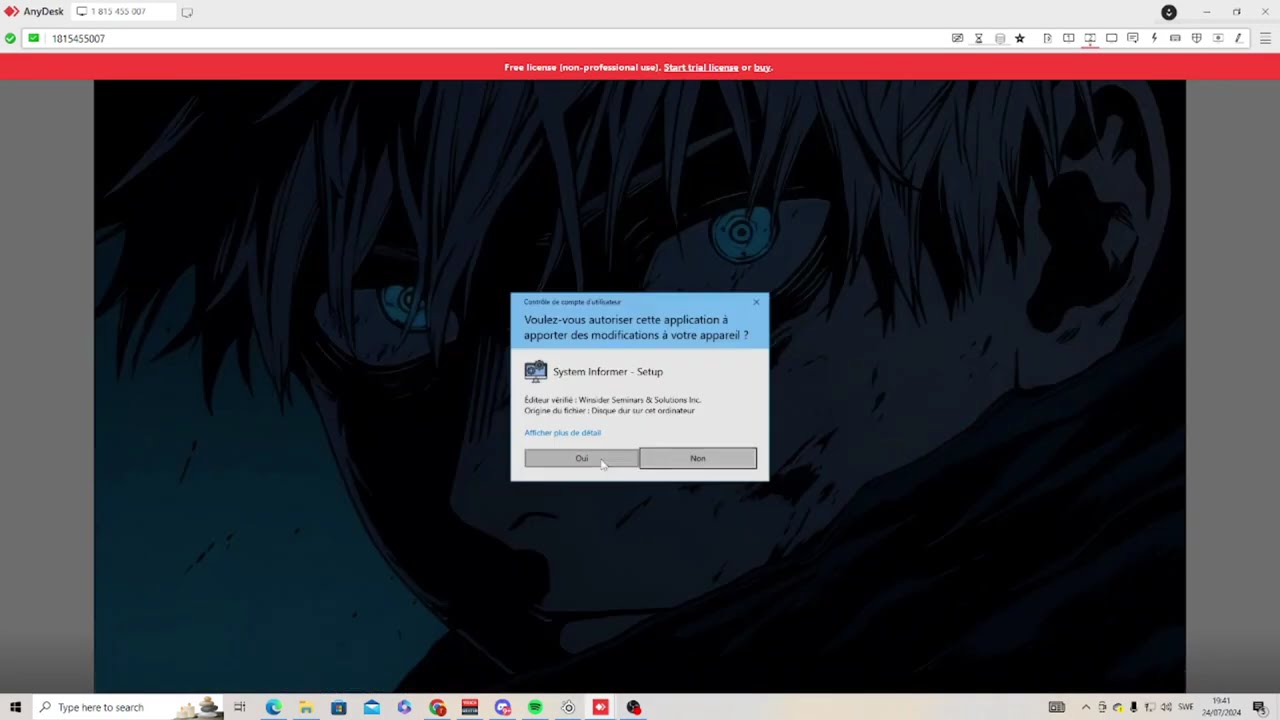This screenshot has height=720, width=1280.
Task: Open the AnyDesk permissions shield icon
Action: point(1196,38)
